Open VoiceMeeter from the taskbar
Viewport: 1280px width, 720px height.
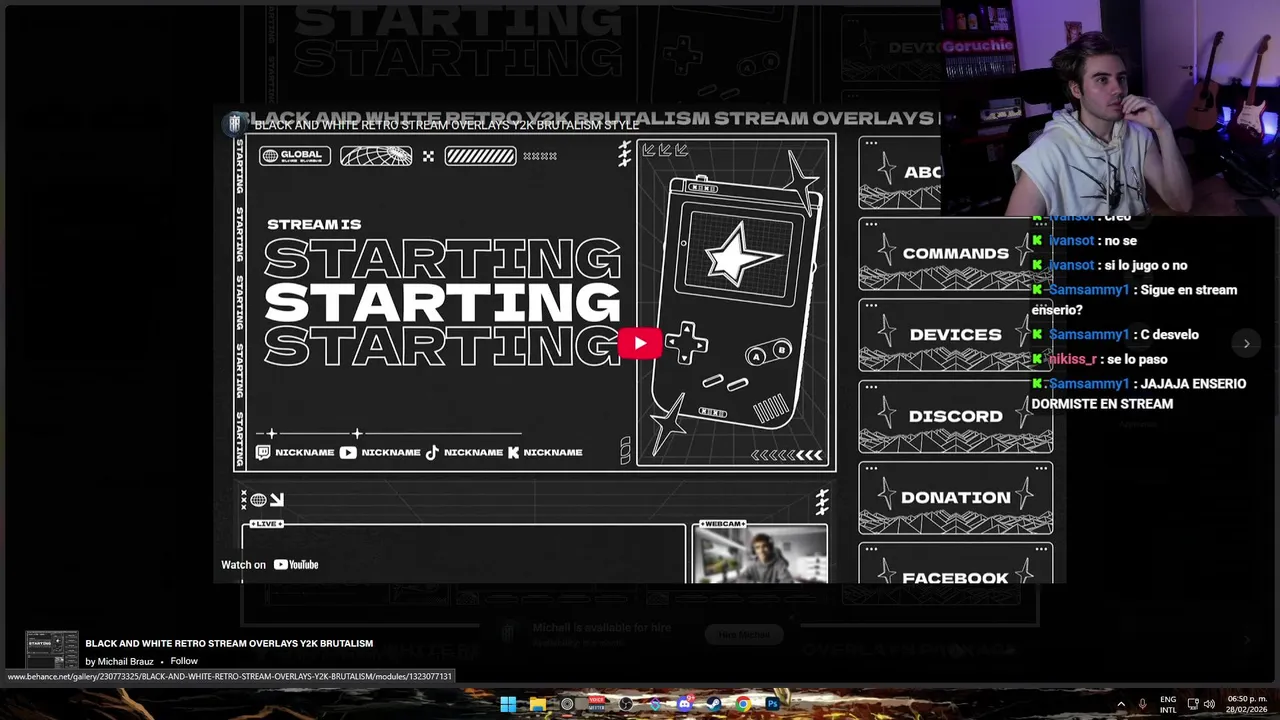[x=597, y=704]
